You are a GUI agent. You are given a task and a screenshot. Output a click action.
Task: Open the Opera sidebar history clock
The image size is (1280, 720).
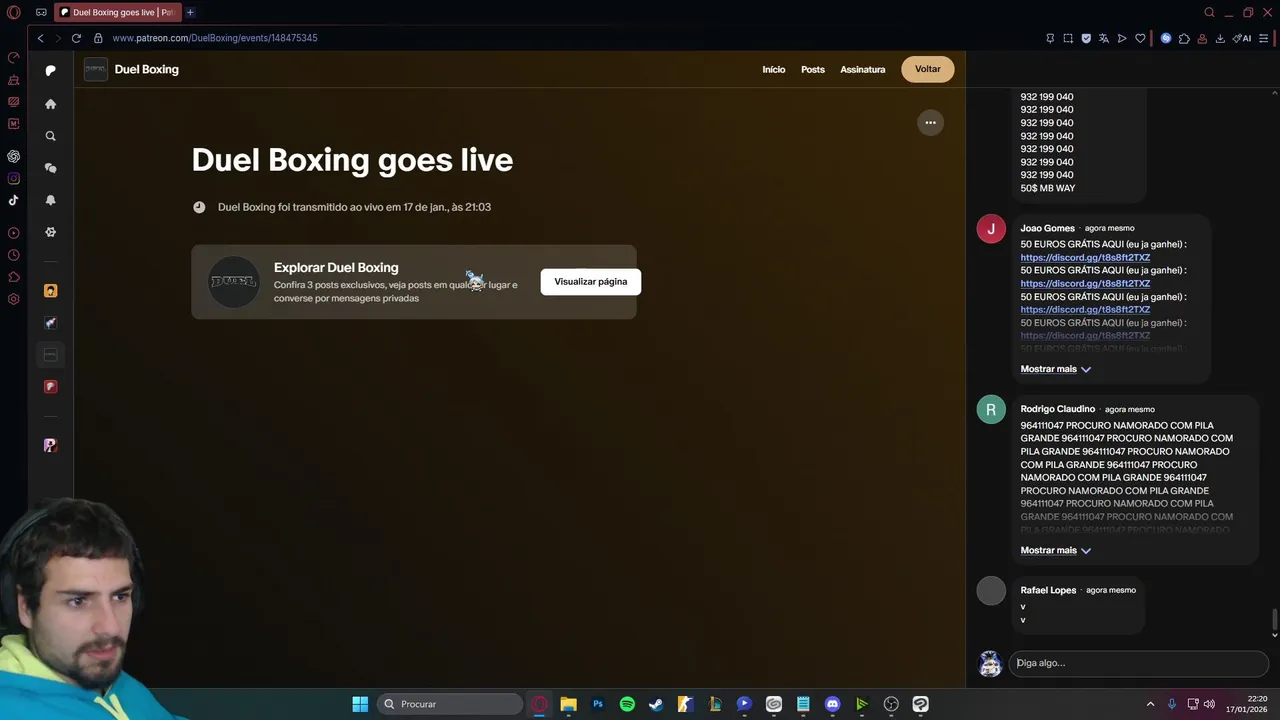click(13, 255)
